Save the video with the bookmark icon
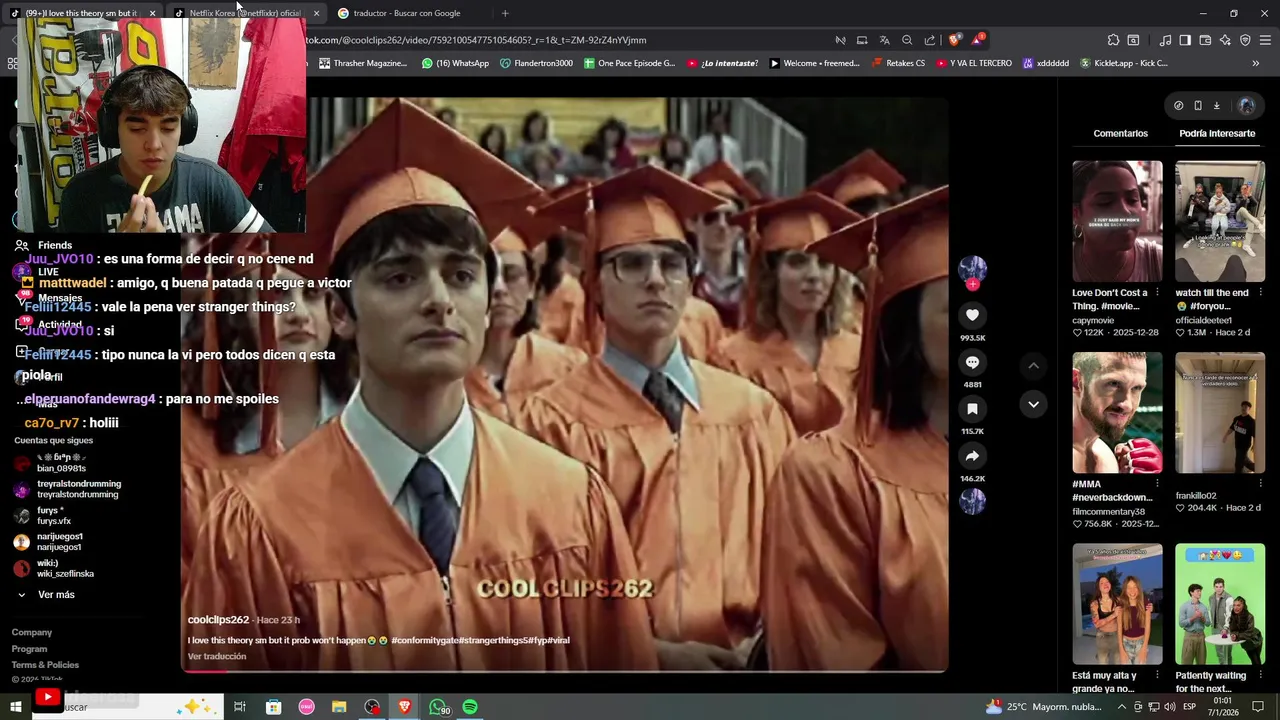 972,409
